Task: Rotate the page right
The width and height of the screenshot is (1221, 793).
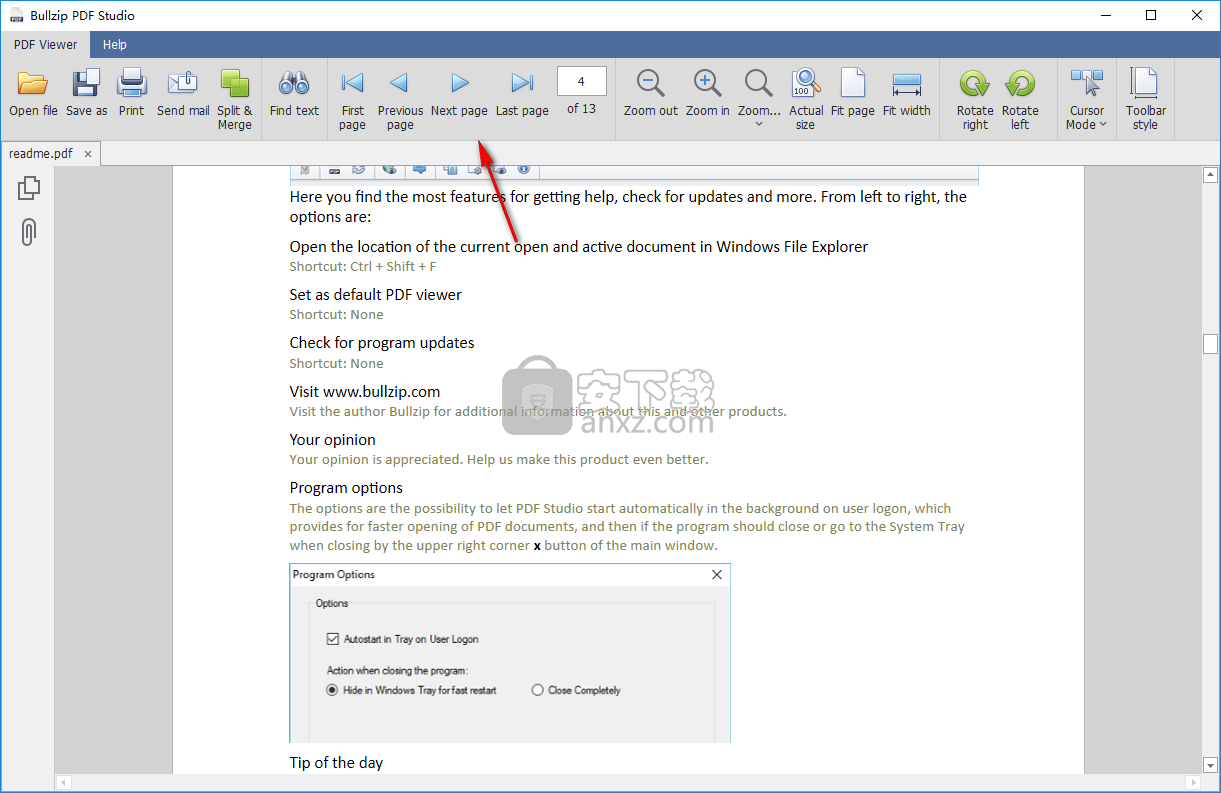Action: pos(975,84)
